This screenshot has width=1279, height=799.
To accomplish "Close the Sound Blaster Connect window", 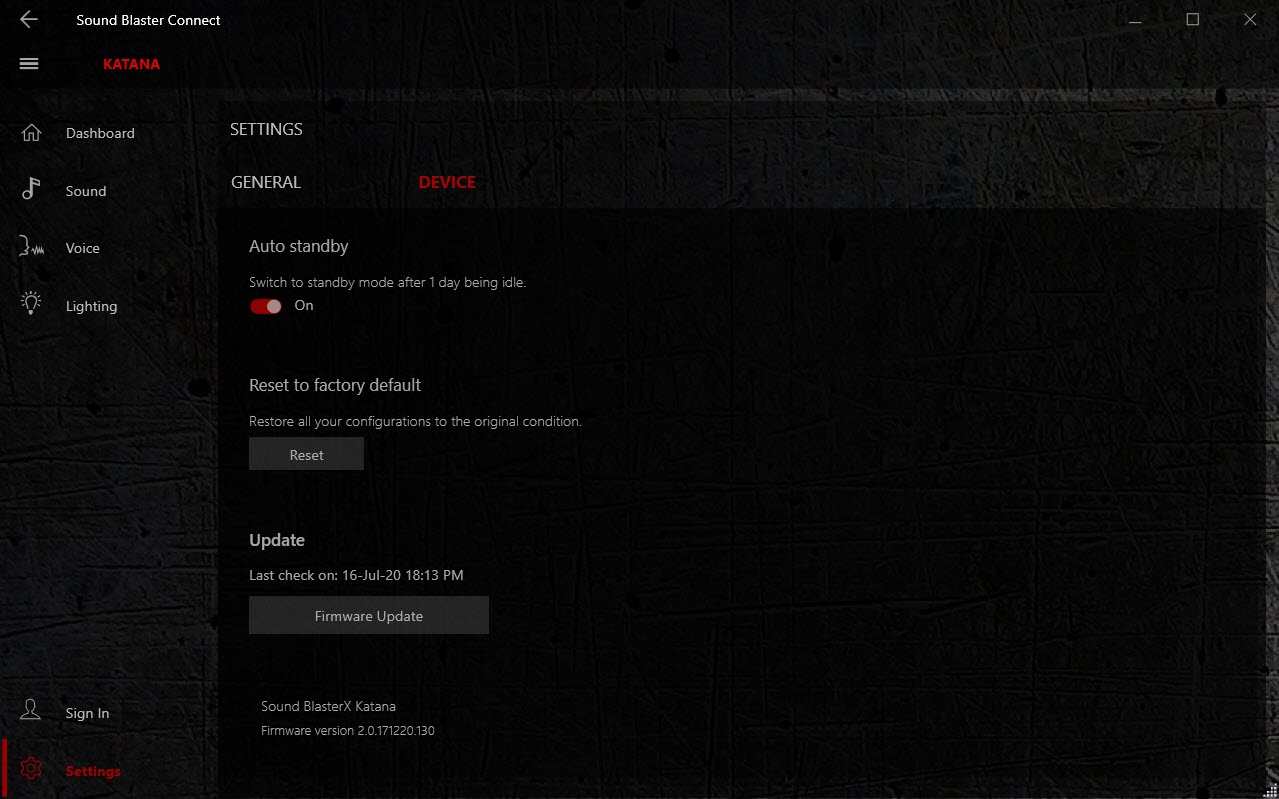I will pyautogui.click(x=1250, y=20).
